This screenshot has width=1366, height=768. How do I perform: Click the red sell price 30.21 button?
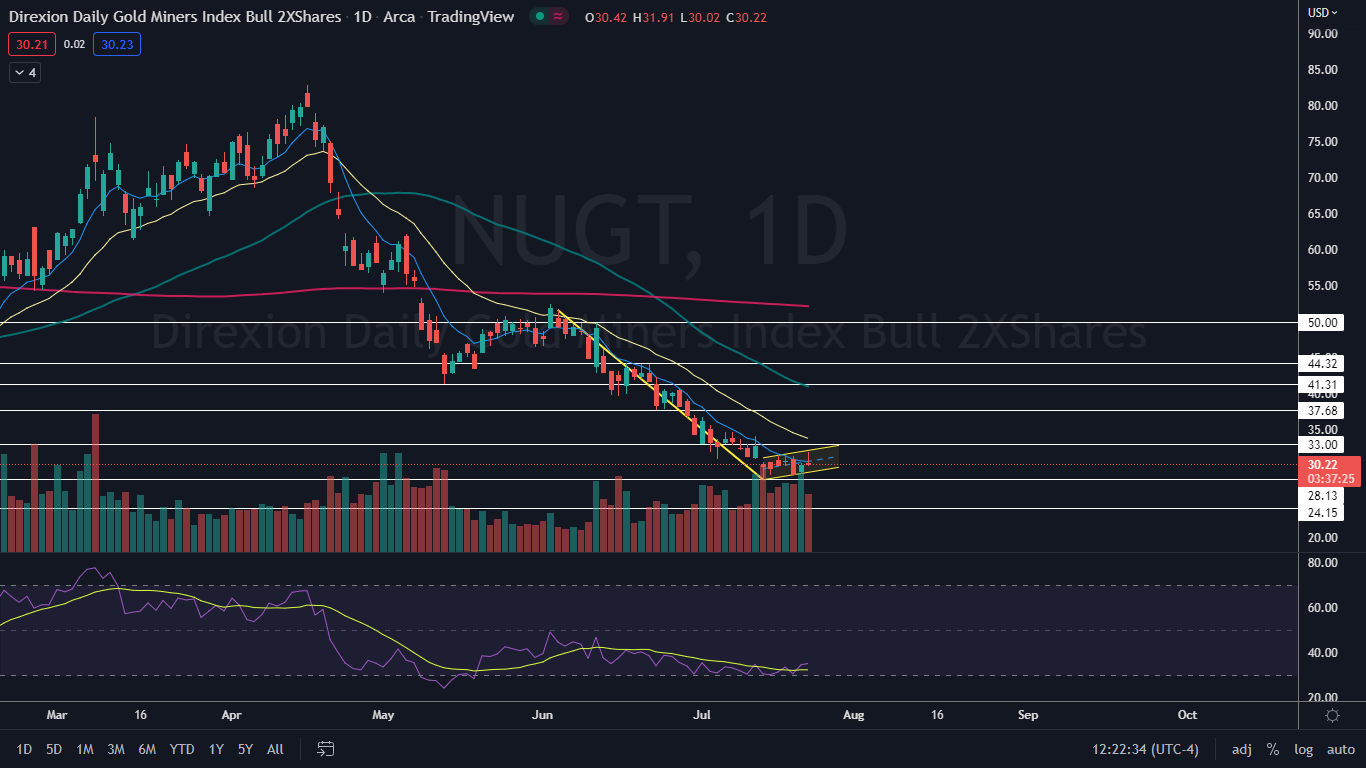[x=31, y=44]
